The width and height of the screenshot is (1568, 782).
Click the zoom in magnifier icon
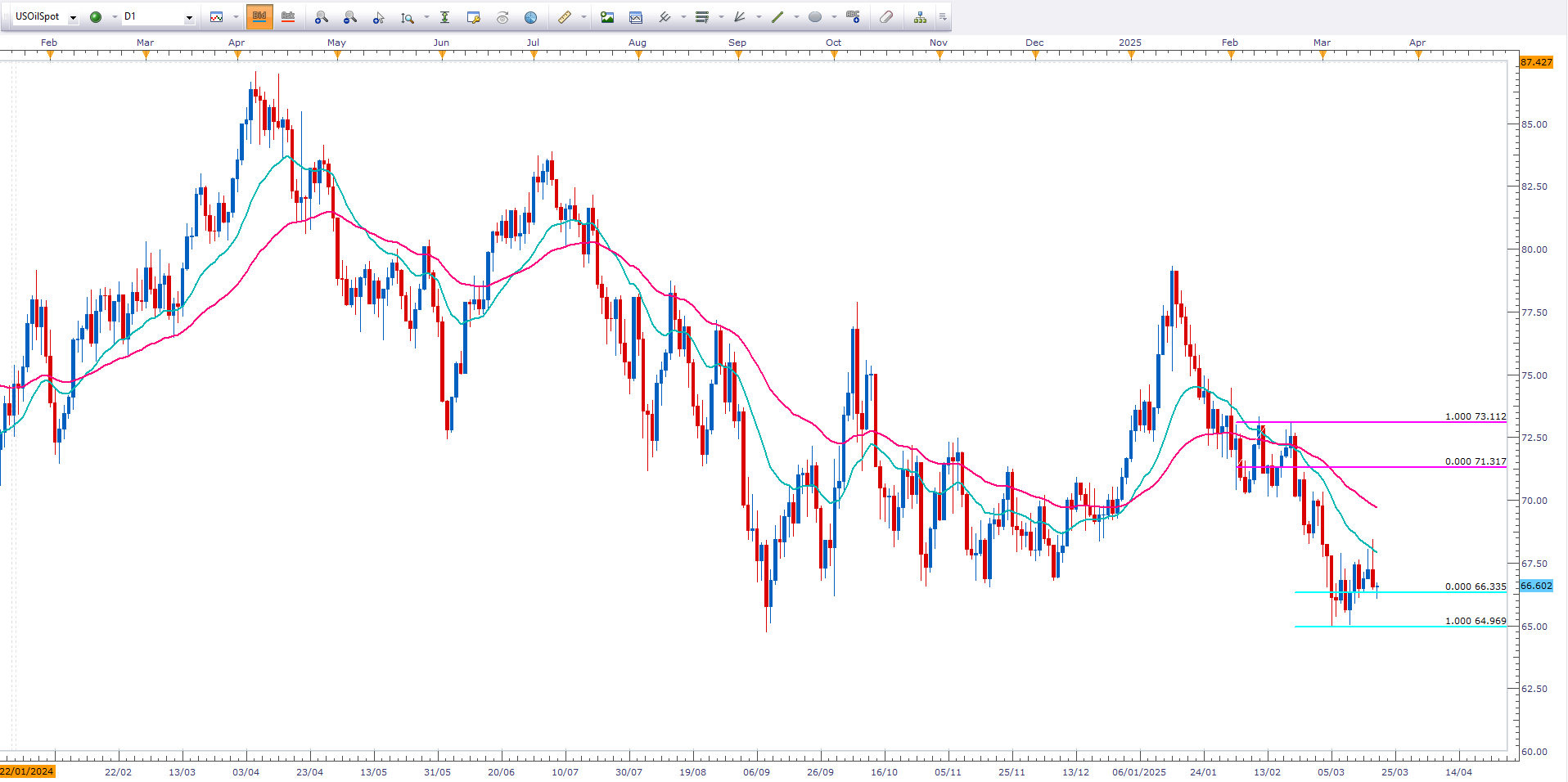tap(321, 17)
